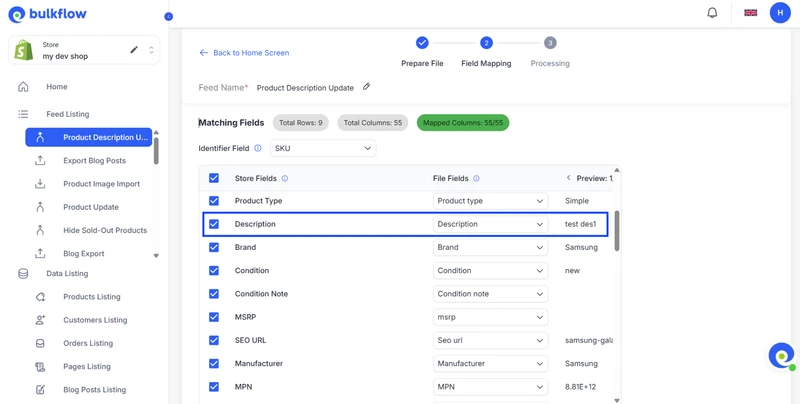Go to Prepare File step
Screen dimensions: 800x404
[422, 53]
